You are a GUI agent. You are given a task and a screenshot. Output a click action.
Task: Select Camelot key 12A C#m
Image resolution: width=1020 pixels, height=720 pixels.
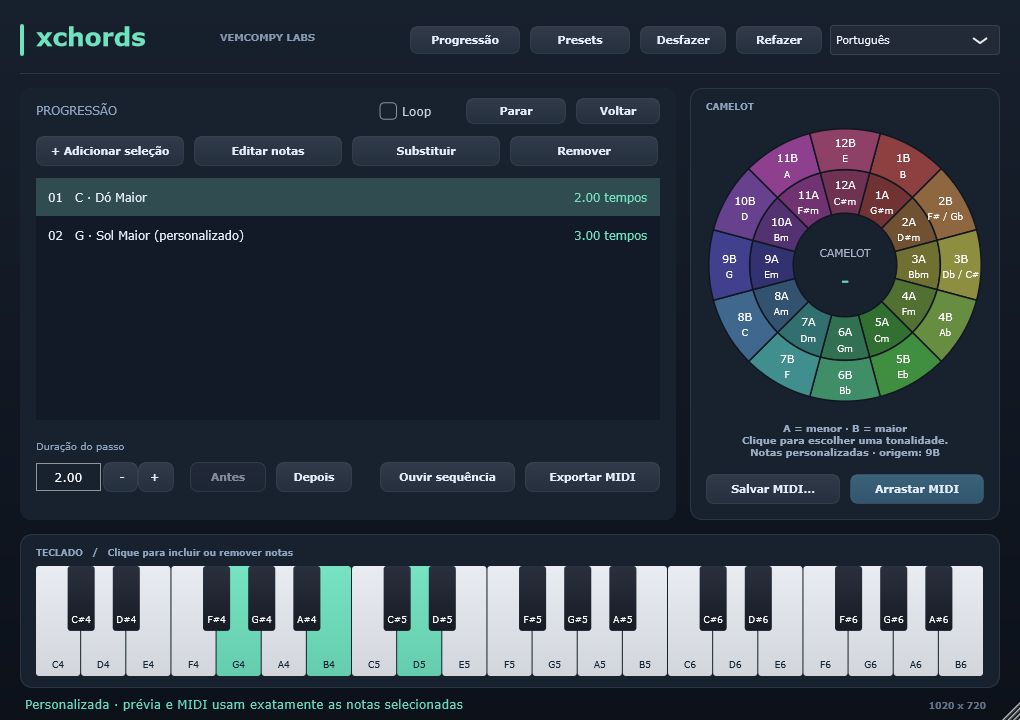tap(845, 192)
